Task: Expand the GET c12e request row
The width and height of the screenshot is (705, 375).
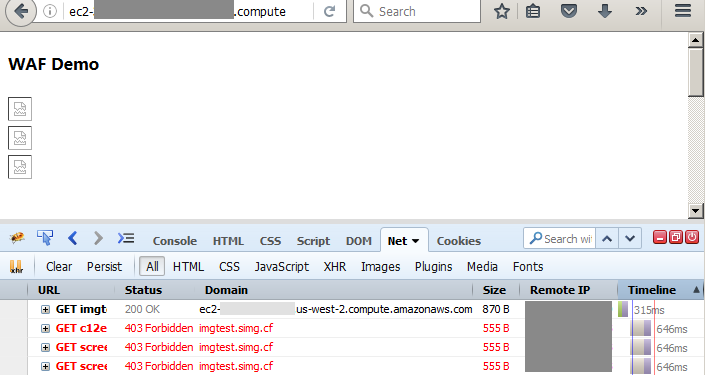Action: point(45,328)
